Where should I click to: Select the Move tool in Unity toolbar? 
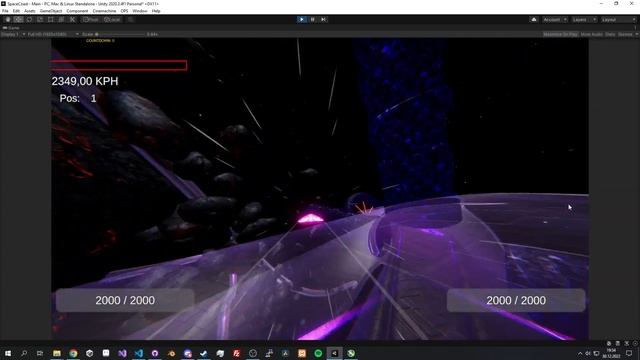click(18, 19)
